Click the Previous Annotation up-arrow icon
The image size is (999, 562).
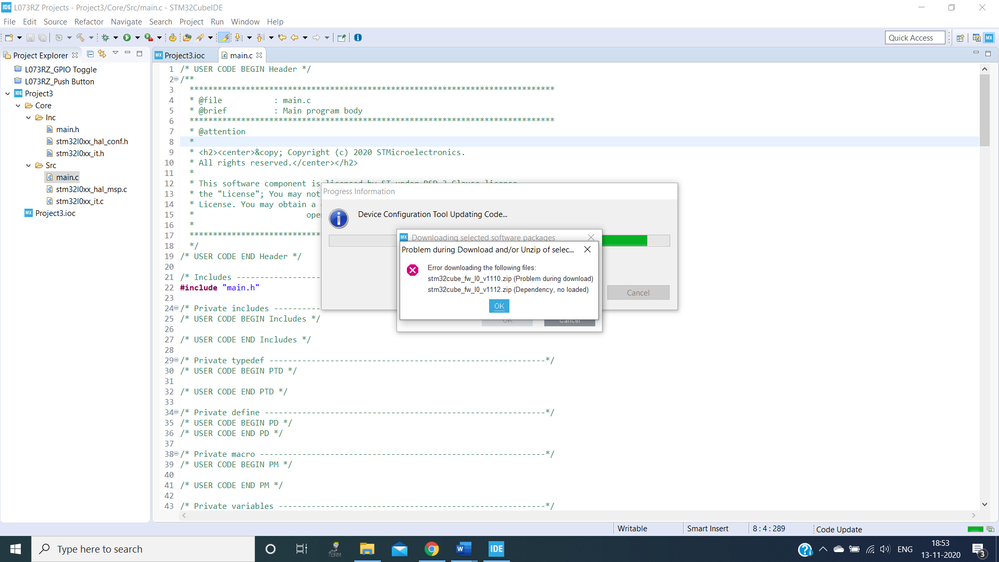[x=259, y=38]
